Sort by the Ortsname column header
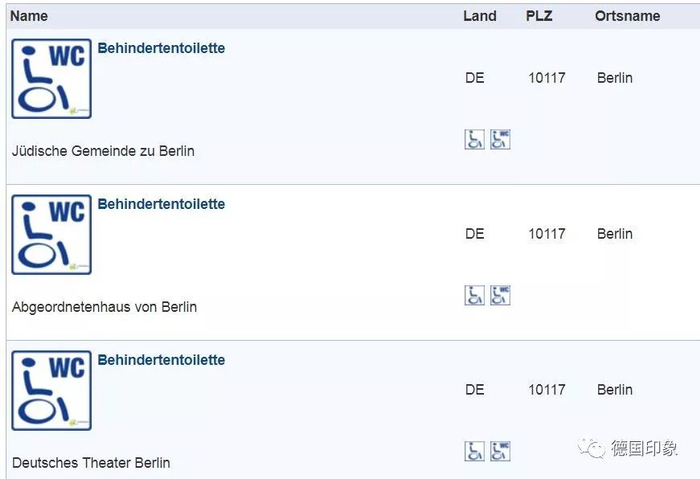 click(x=627, y=16)
